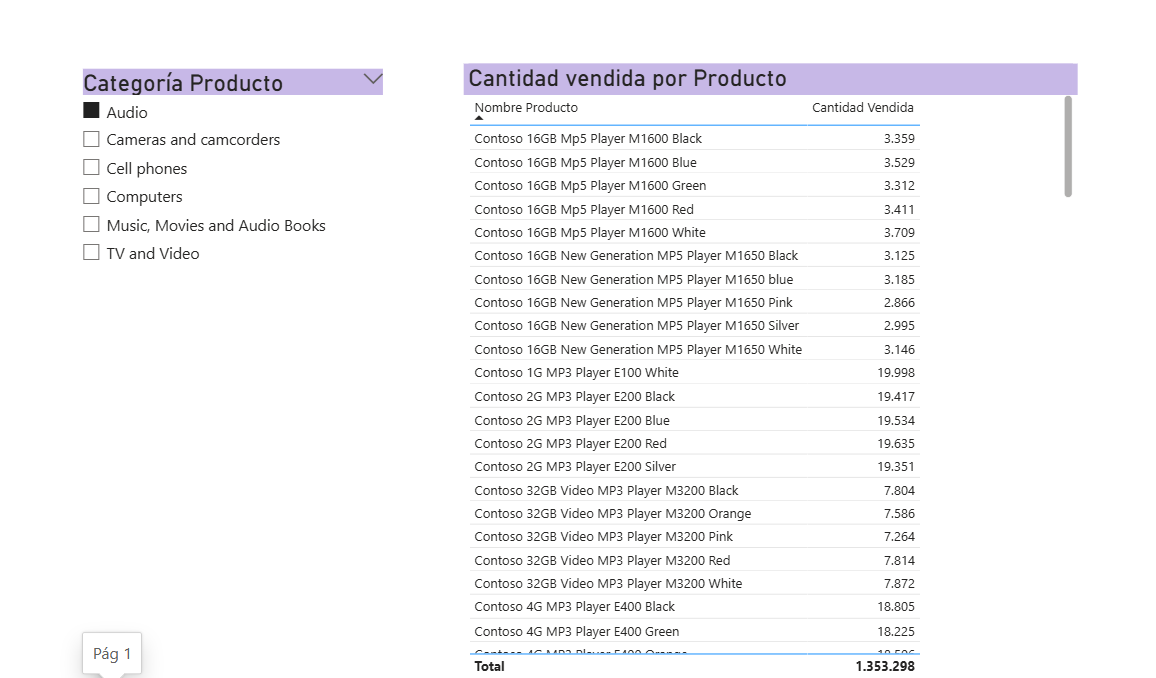Select Contoso 16GB New Generation MP5 Player M1650 Black
Image resolution: width=1156 pixels, height=678 pixels.
click(x=694, y=256)
